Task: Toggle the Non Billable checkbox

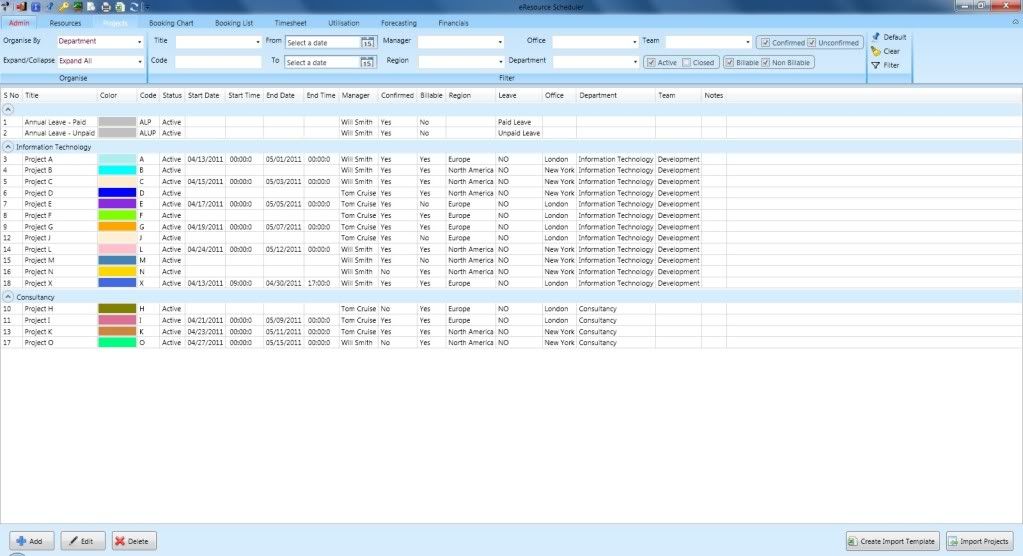Action: (x=765, y=63)
